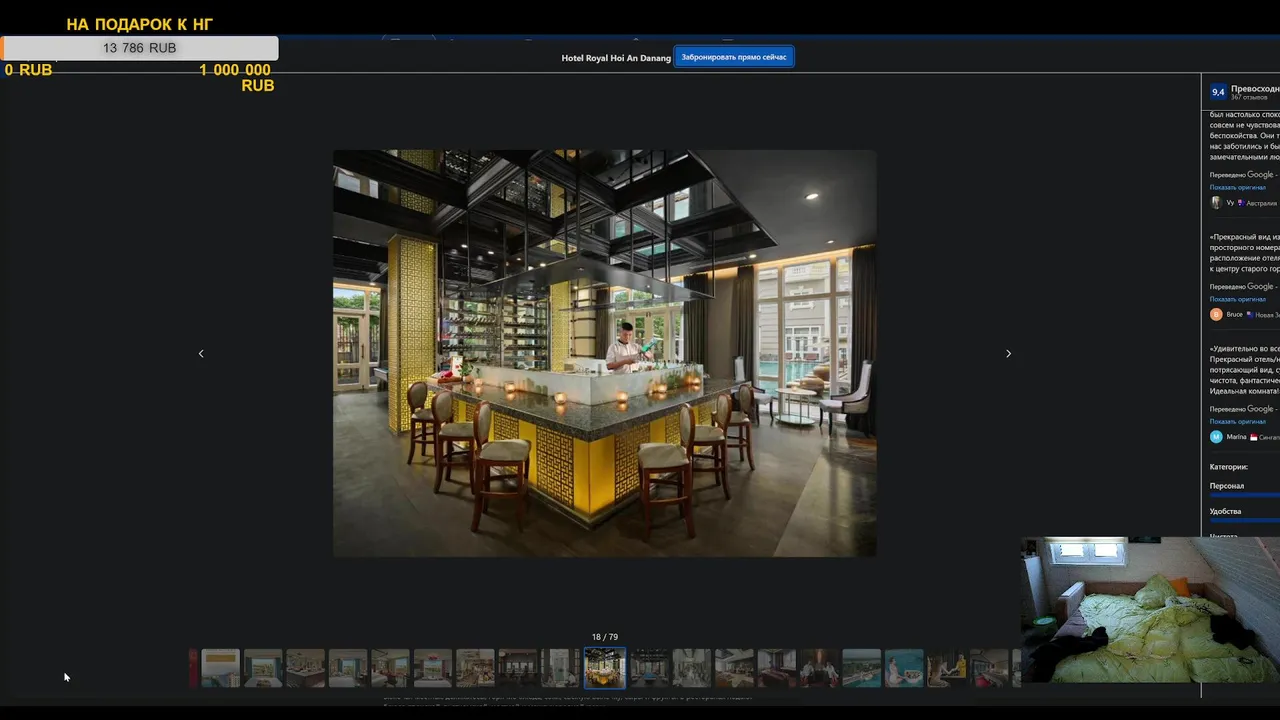Click the 'НА ПОДАРОК К НГ' overlay title
Screen dimensions: 1280x720
click(x=140, y=24)
